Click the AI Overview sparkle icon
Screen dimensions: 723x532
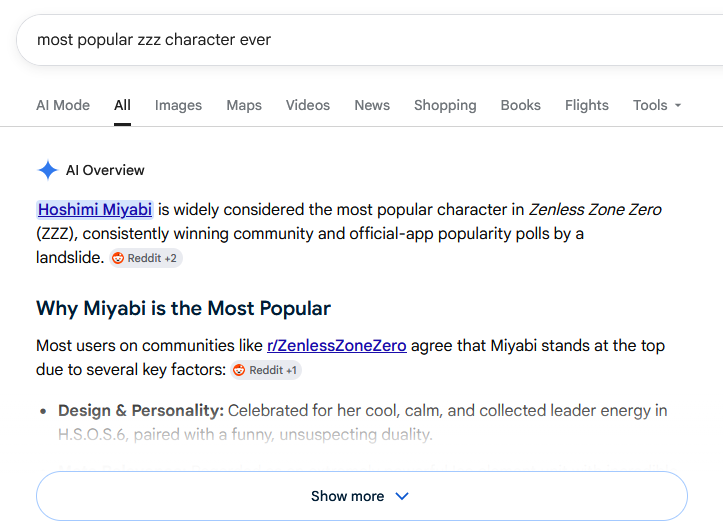[47, 170]
